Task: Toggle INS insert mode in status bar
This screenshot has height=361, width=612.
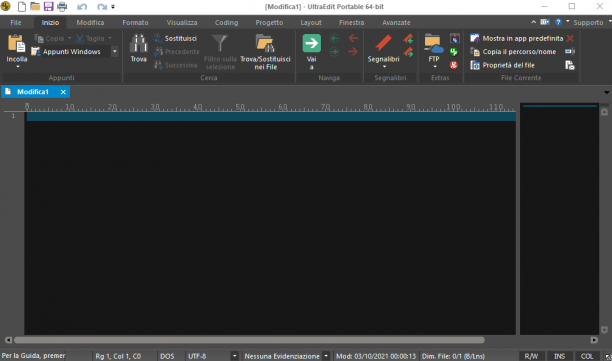Action: coord(559,356)
